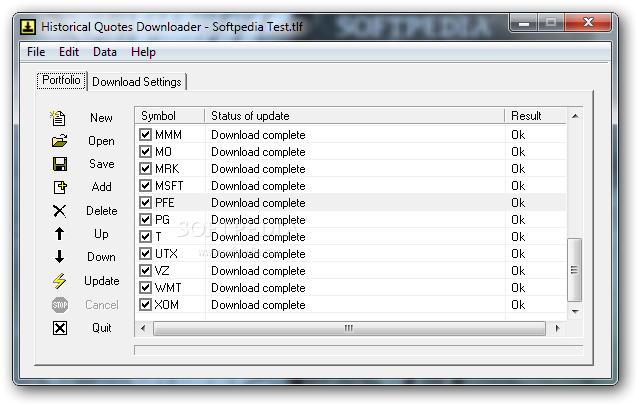
Task: Click the Quit button label
Action: 101,328
